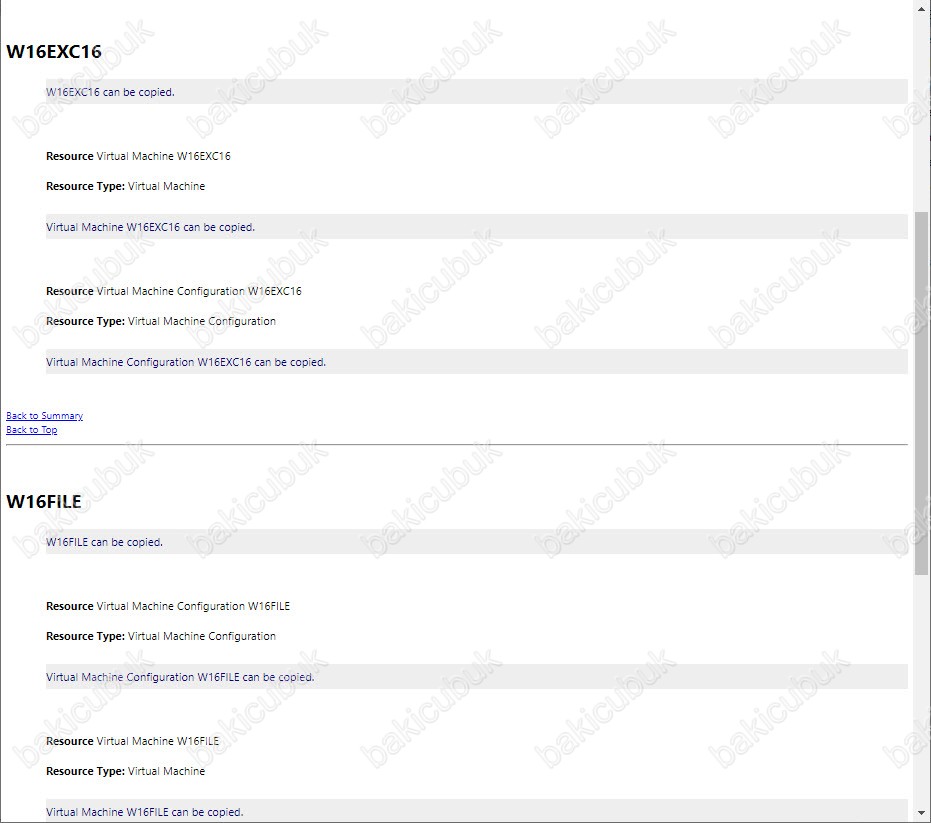Click 'Virtual Machine Configuration W16FILE can be copied.'
The width and height of the screenshot is (931, 823).
coord(180,677)
